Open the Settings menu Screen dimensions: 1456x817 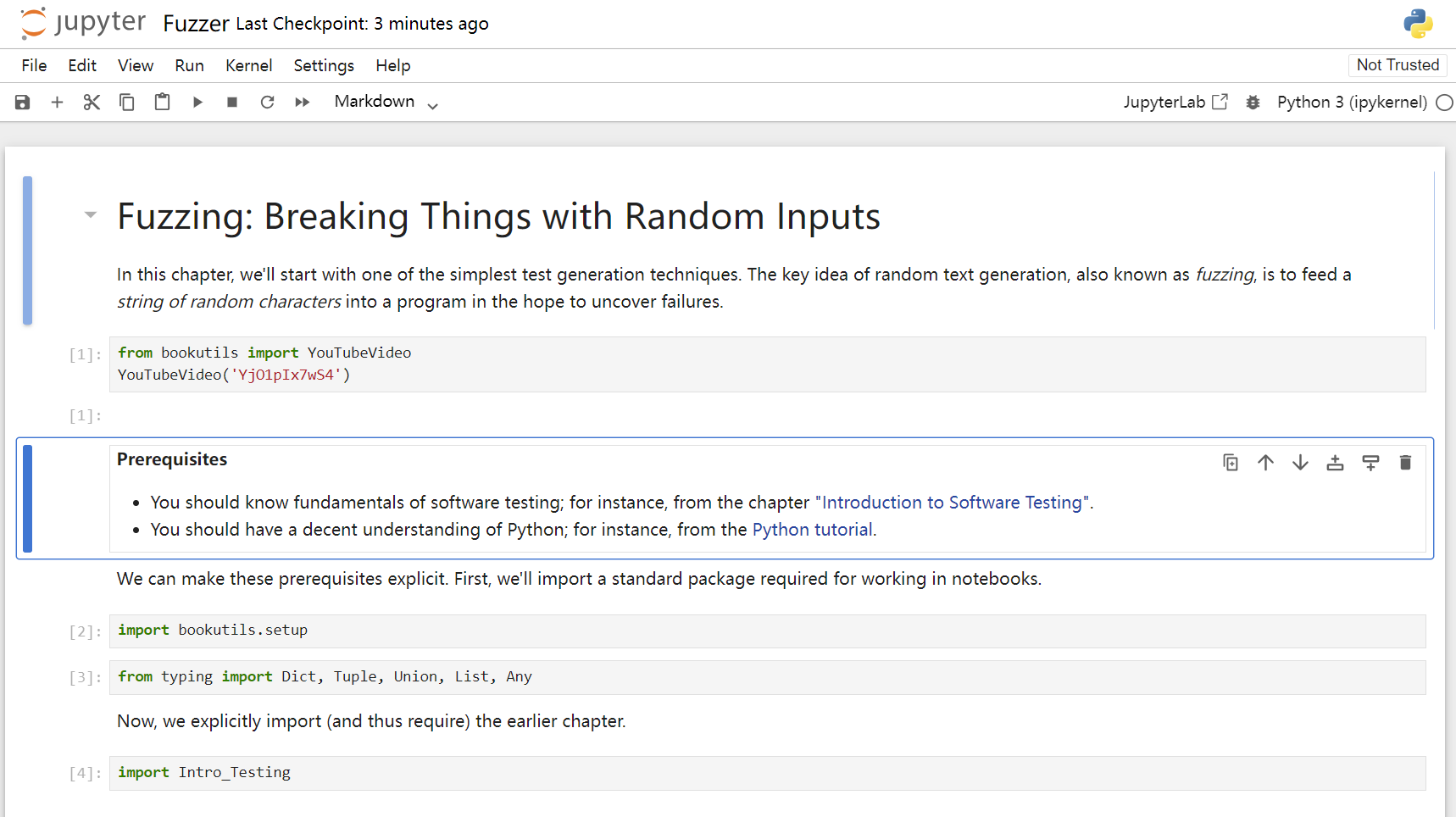pos(324,65)
